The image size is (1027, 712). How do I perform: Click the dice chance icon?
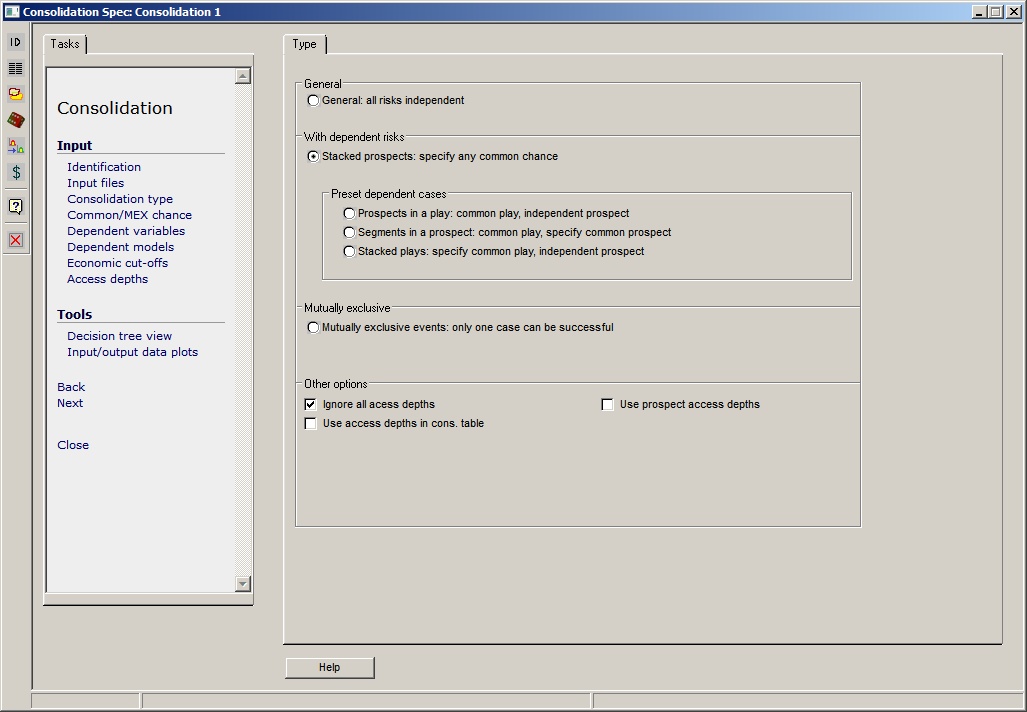[x=16, y=120]
